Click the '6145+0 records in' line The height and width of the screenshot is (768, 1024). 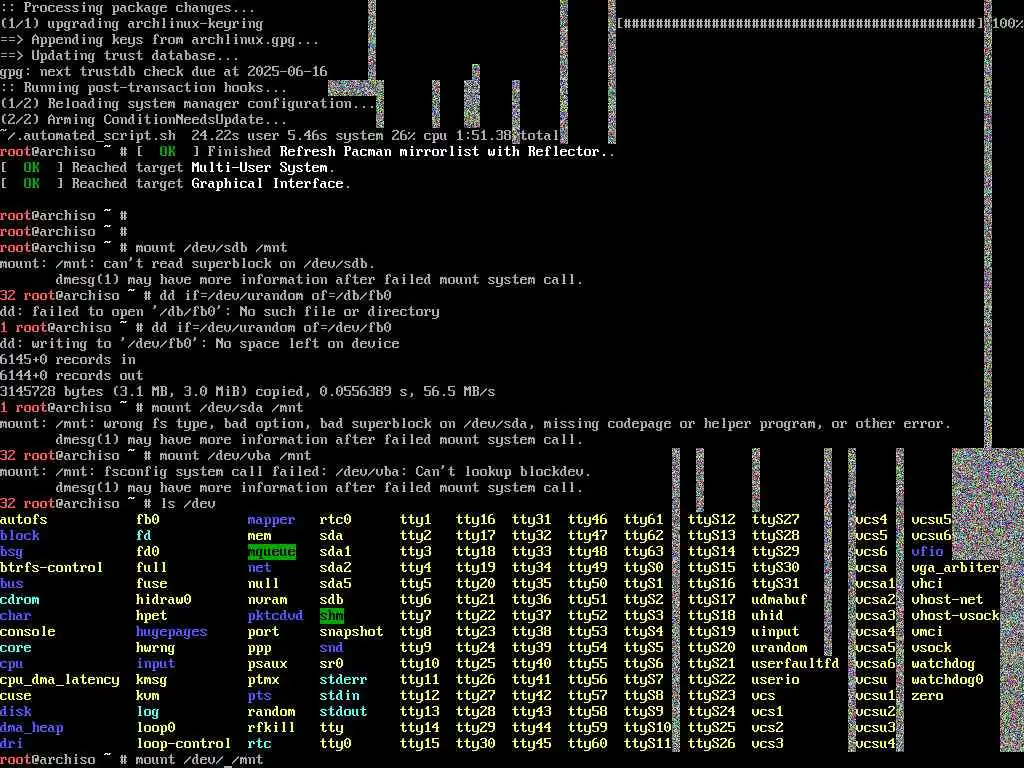(68, 360)
